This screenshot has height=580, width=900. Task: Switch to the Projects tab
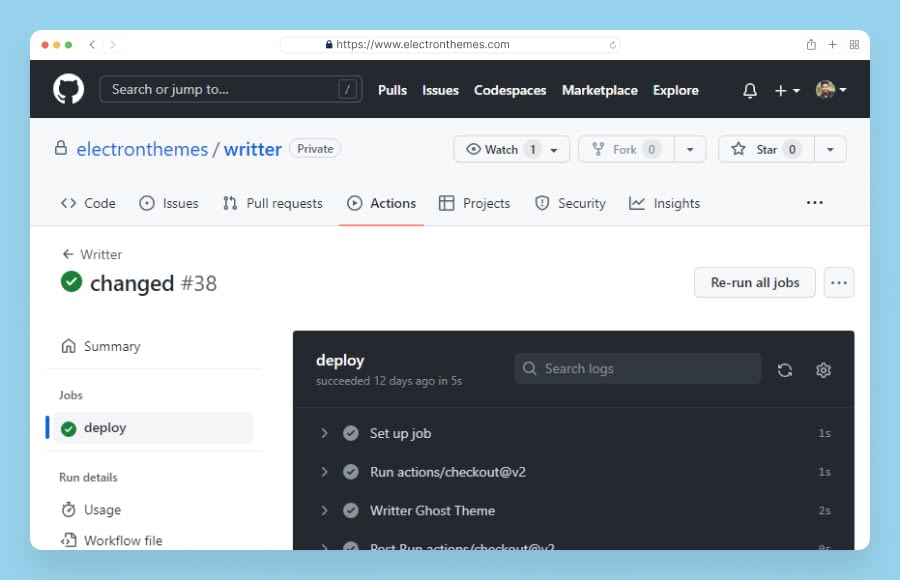pos(474,203)
